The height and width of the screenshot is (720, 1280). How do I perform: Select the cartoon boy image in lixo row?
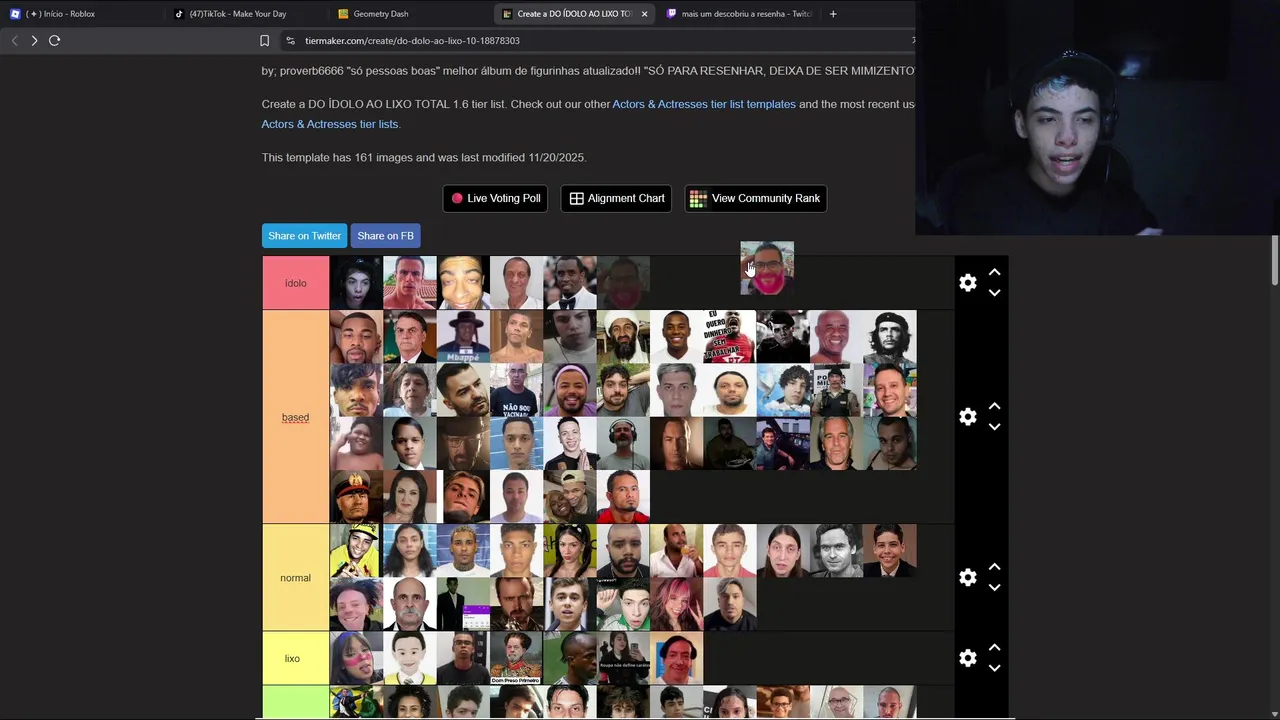tap(410, 658)
